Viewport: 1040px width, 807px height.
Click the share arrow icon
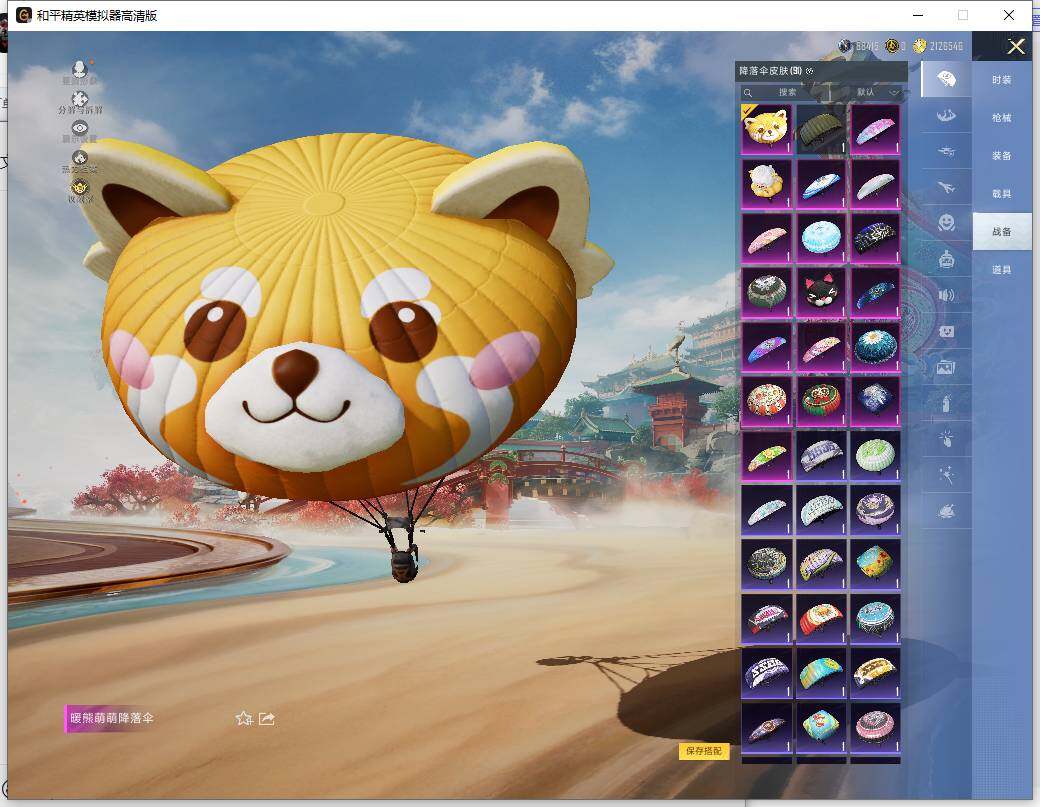[267, 718]
